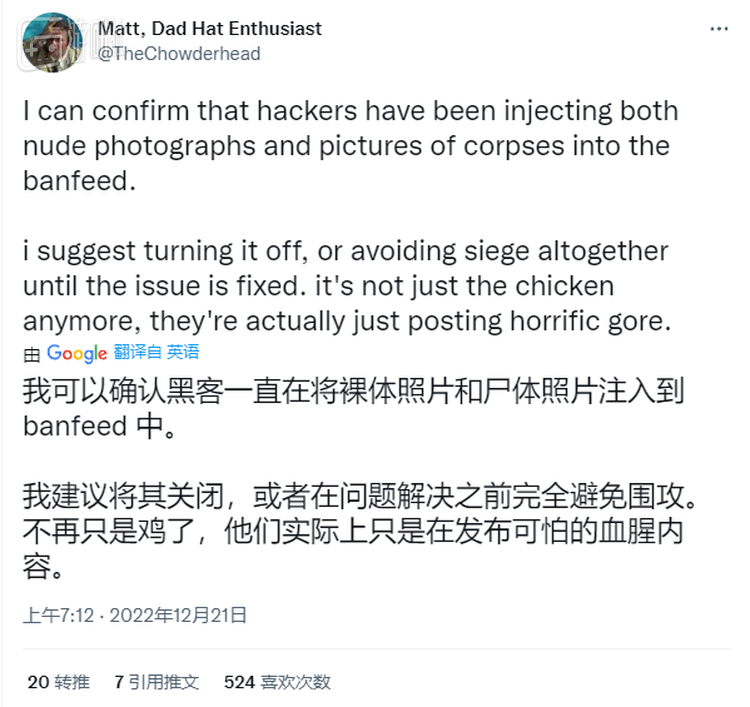Click the Google translate logo
Viewport: 750px width, 707px height.
point(76,353)
